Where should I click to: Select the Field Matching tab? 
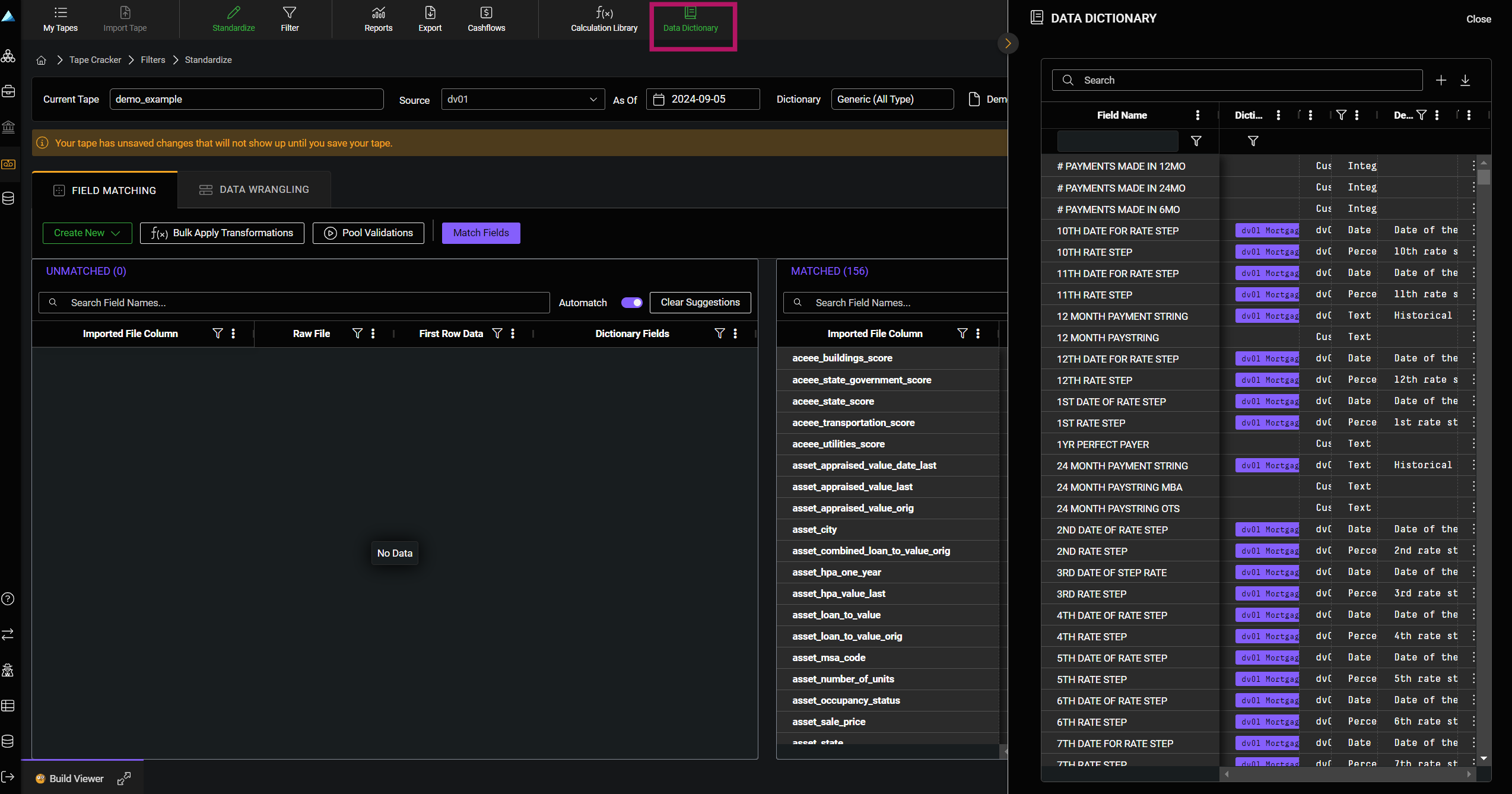pos(104,190)
